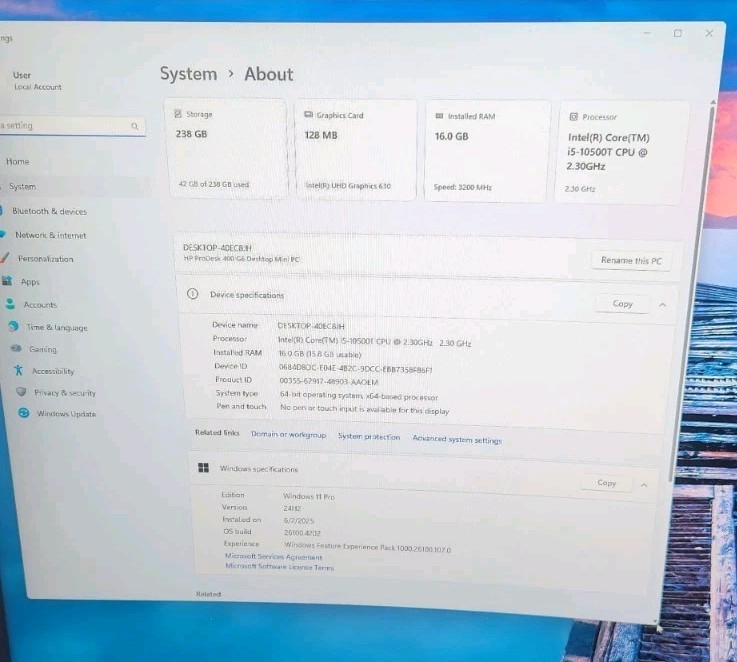Click the Time & language globe icon
Viewport: 737px width, 662px height.
pos(14,326)
